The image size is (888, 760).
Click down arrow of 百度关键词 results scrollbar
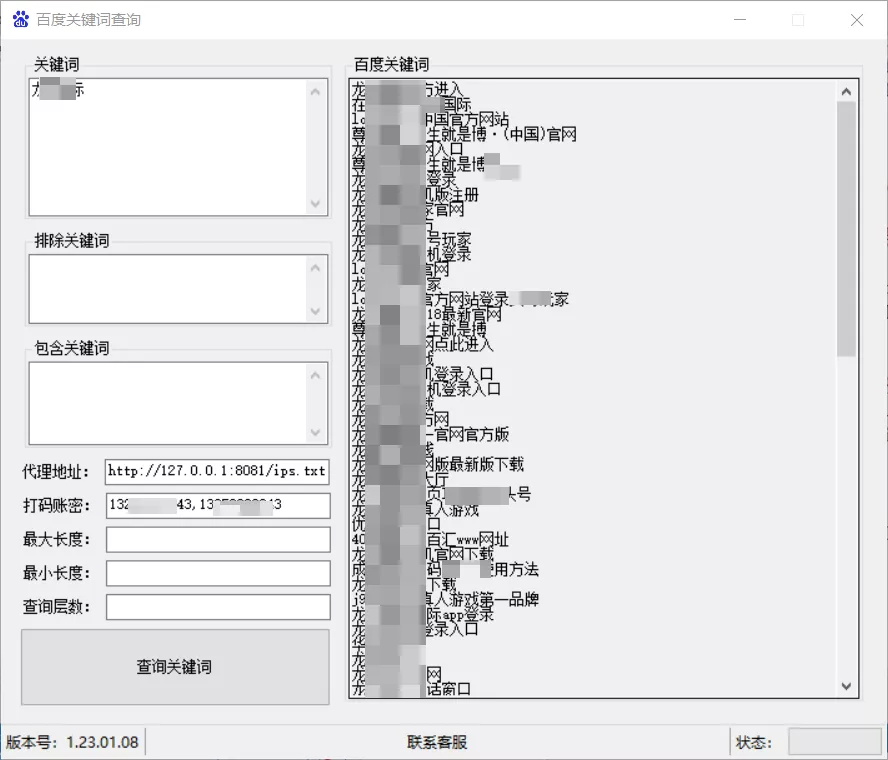pos(846,686)
